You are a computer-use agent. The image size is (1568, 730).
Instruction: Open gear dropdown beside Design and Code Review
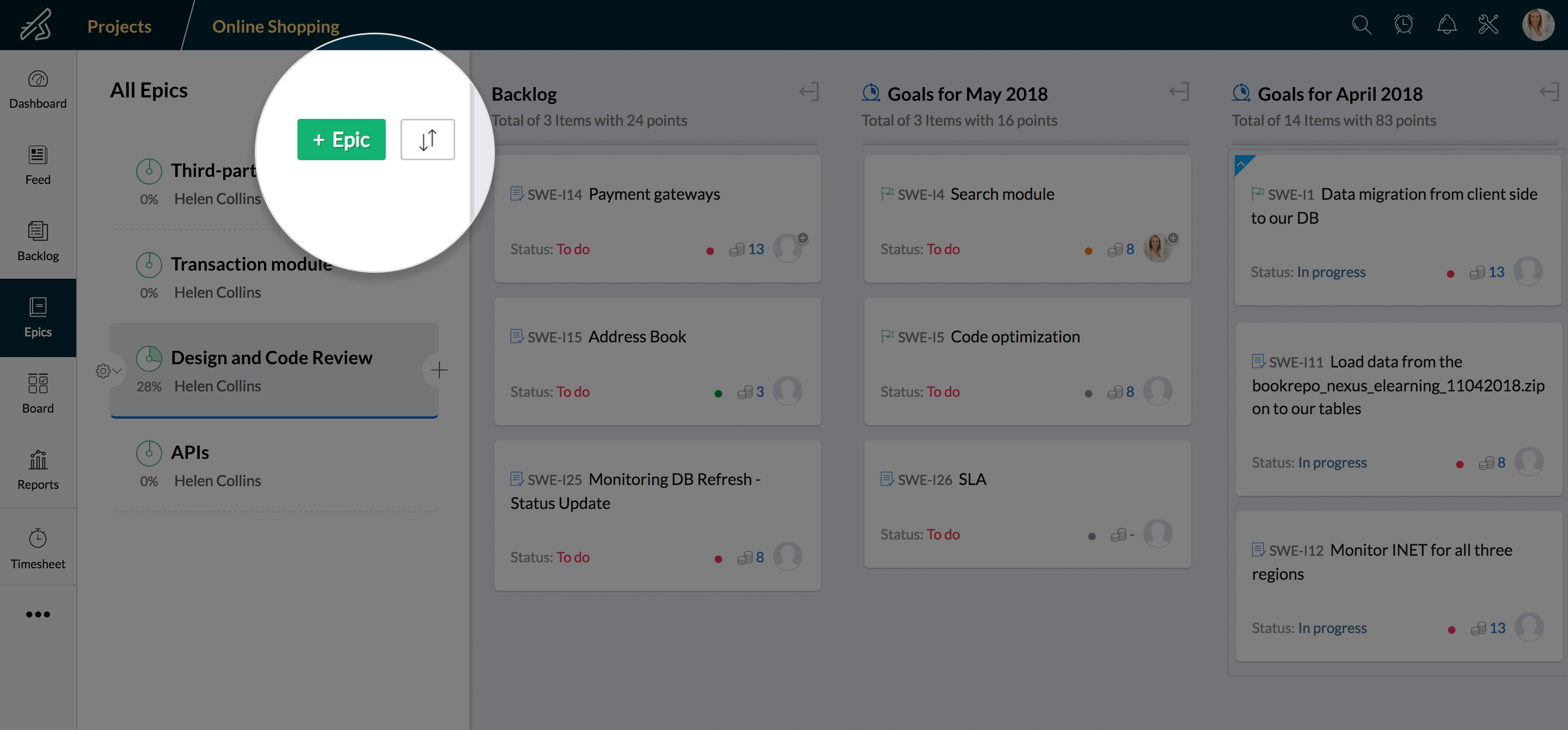click(x=108, y=371)
